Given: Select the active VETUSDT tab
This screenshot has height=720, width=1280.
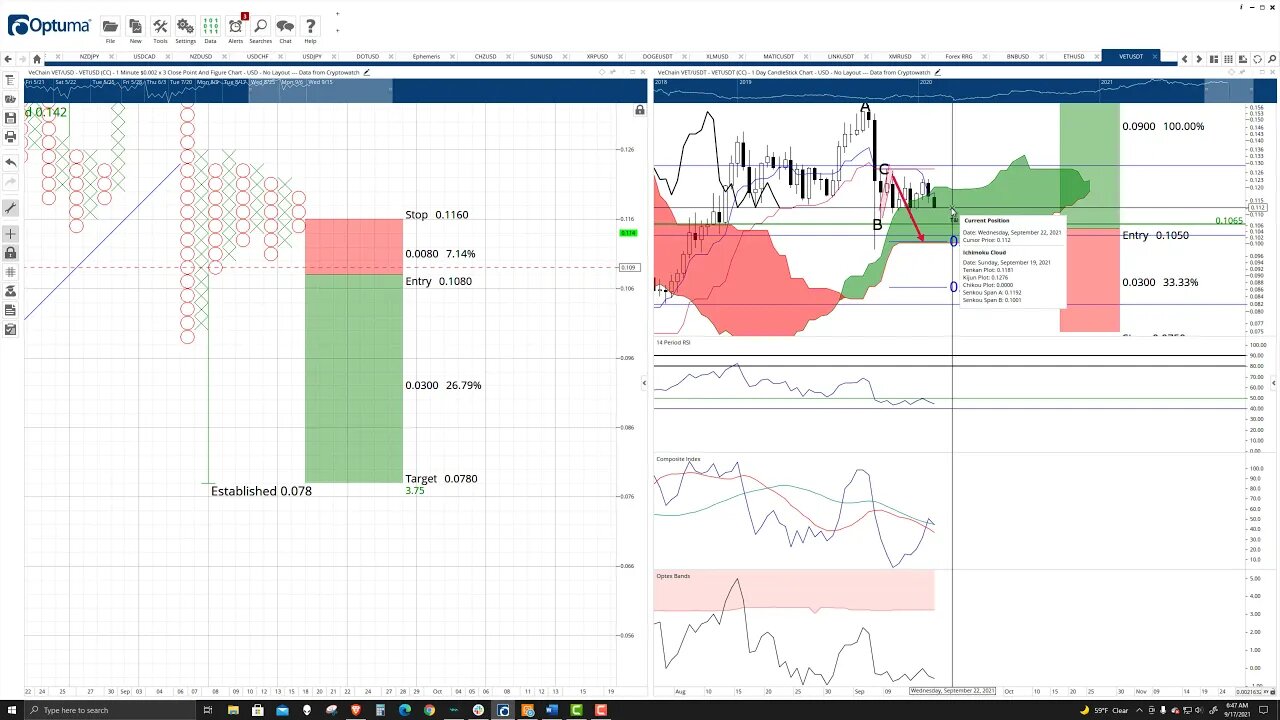Looking at the screenshot, I should (1130, 57).
